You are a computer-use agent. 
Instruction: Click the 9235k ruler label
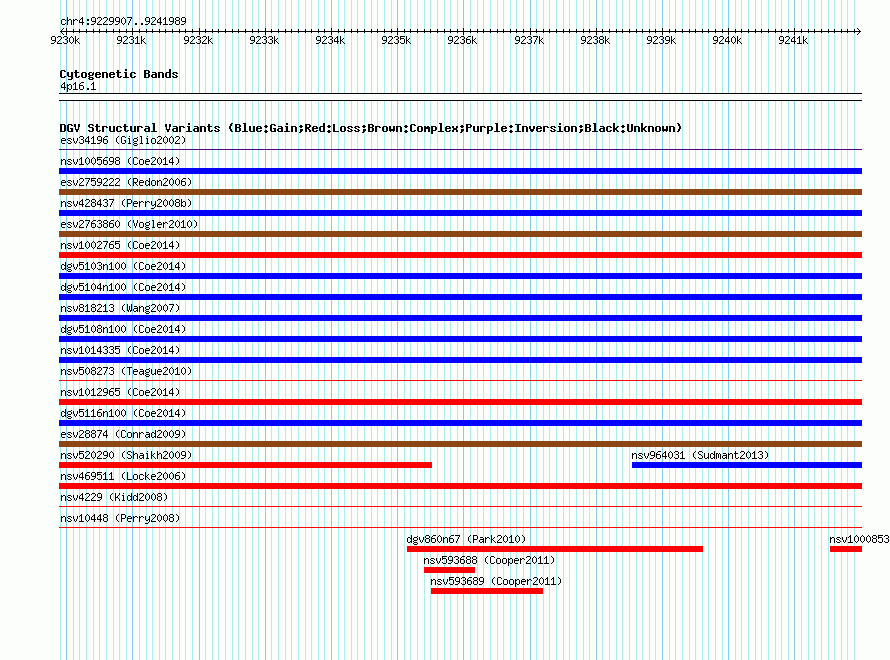click(x=396, y=40)
